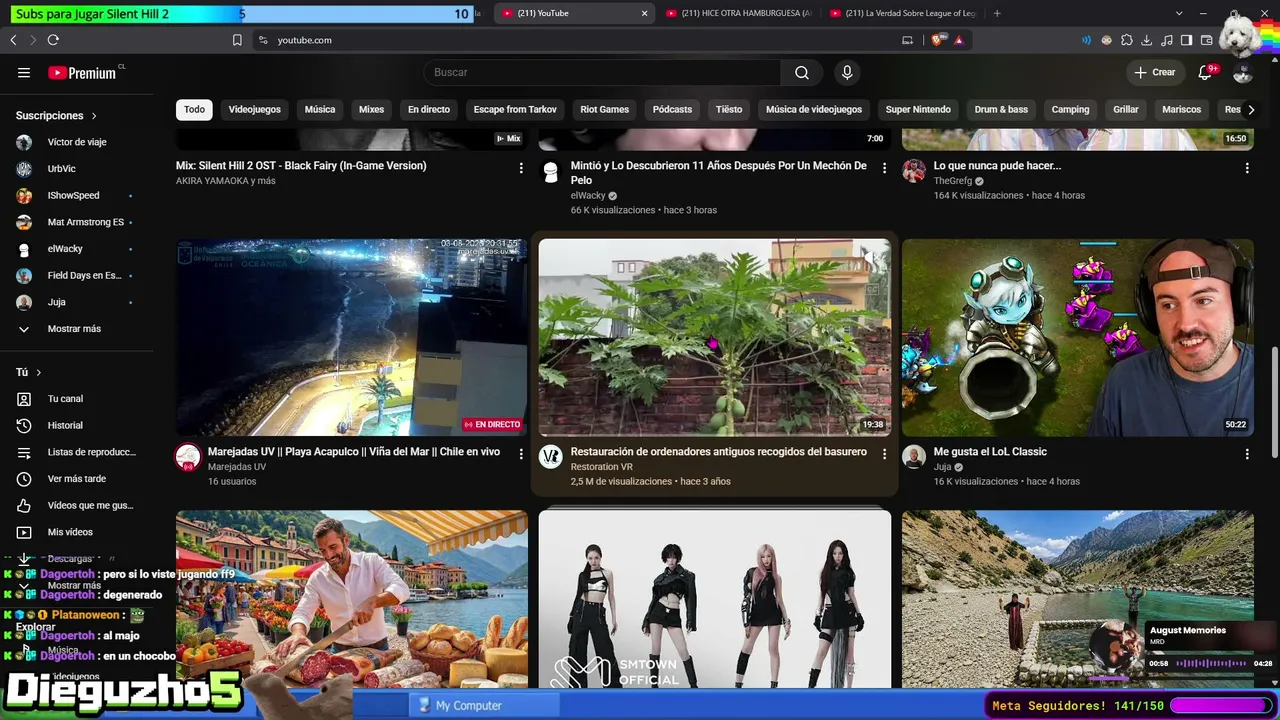The height and width of the screenshot is (720, 1280).
Task: Select the Escape from Tarkov chip
Action: click(x=515, y=110)
